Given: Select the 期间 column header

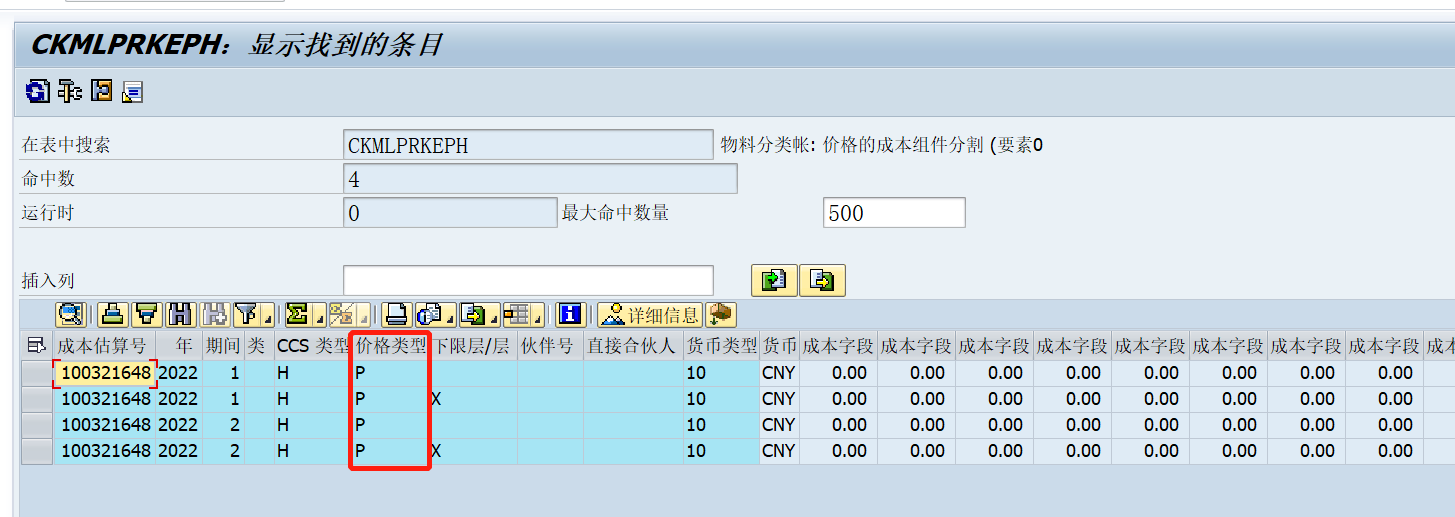Looking at the screenshot, I should [223, 346].
